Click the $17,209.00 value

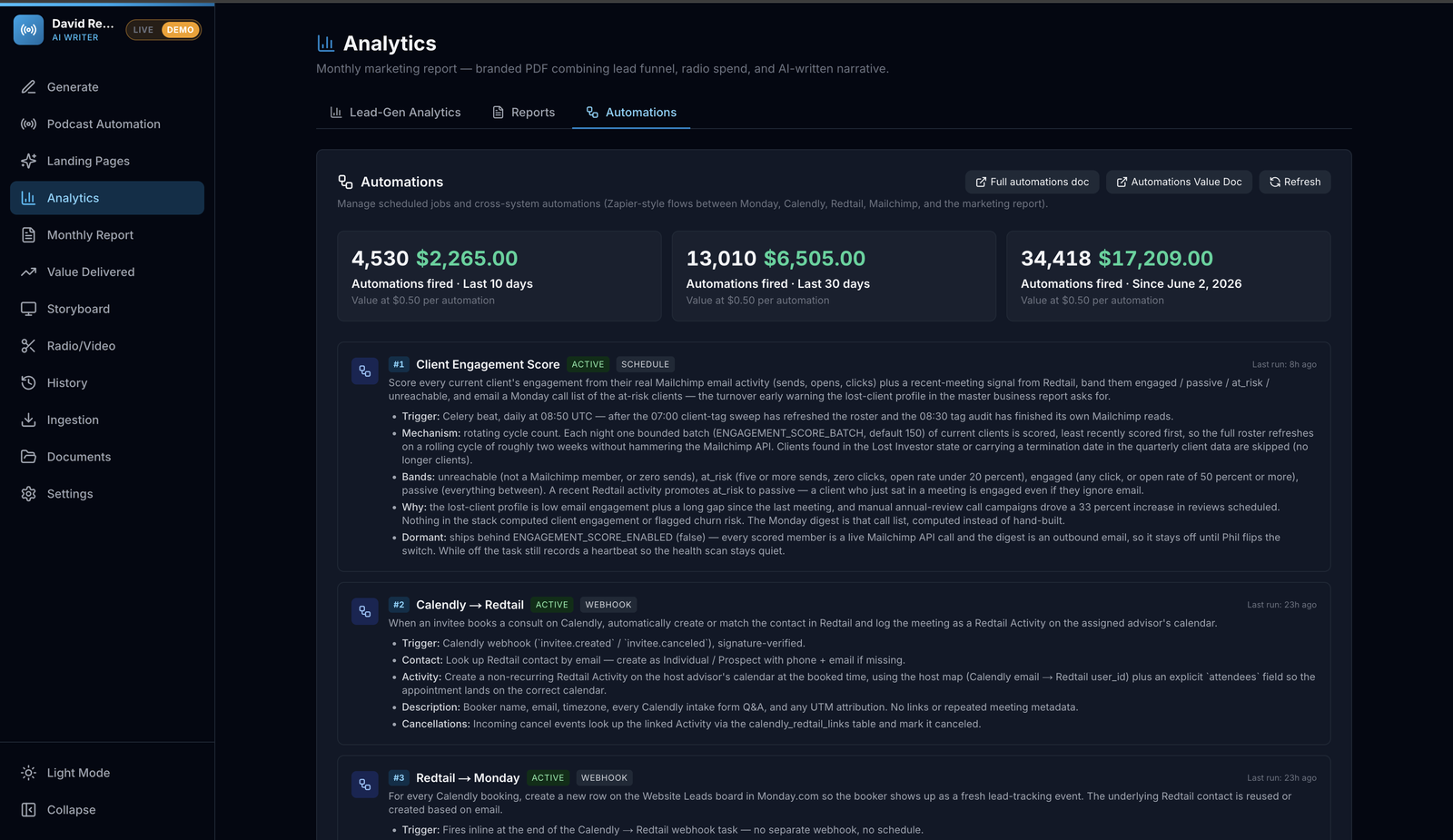(x=1155, y=259)
